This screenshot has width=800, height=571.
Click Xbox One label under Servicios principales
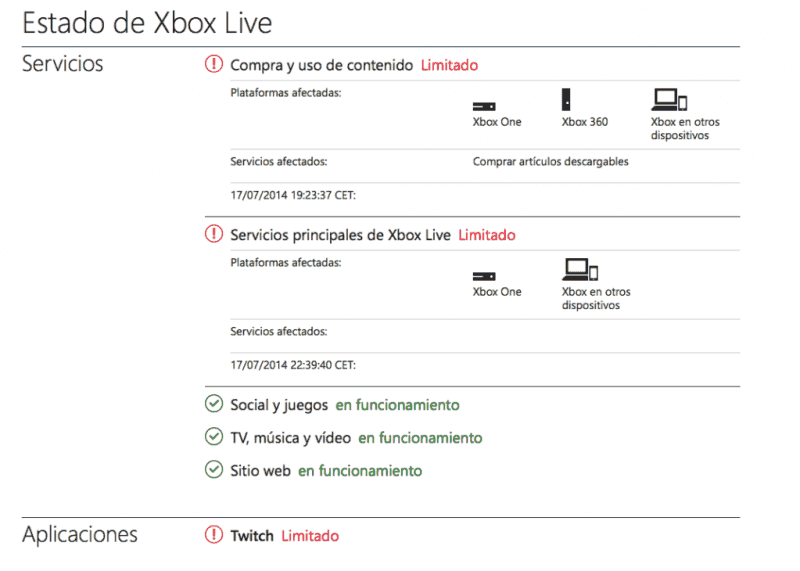click(x=497, y=292)
